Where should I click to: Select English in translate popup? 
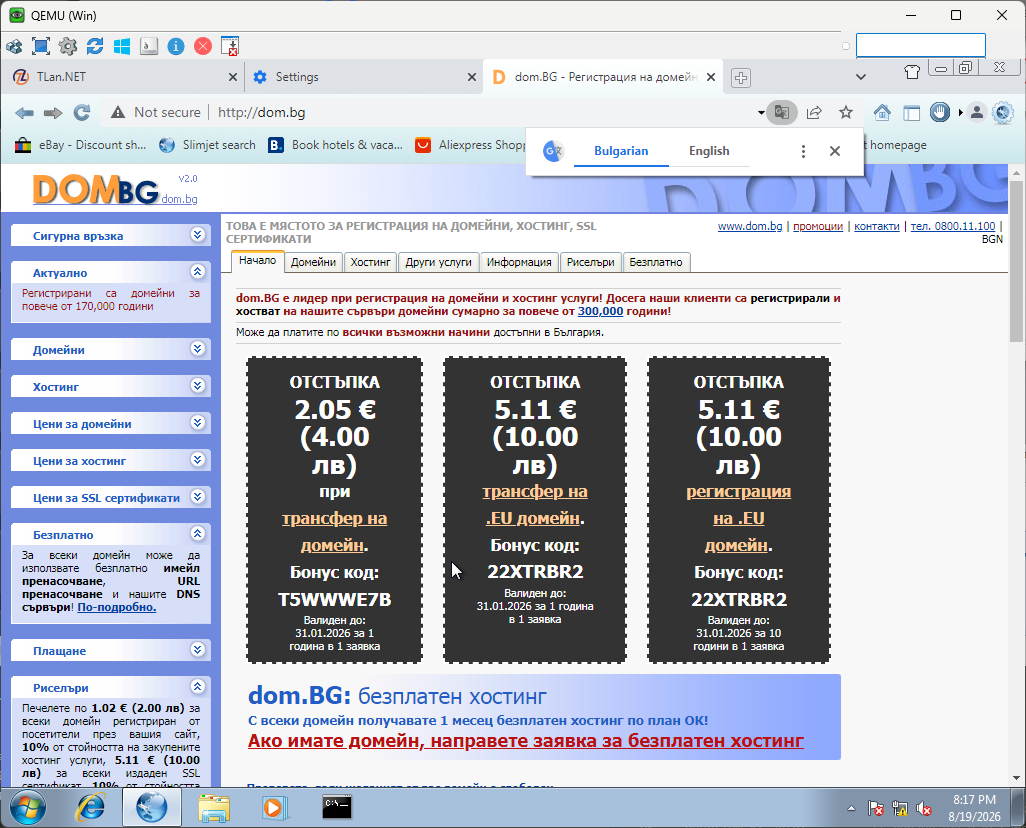(x=709, y=151)
